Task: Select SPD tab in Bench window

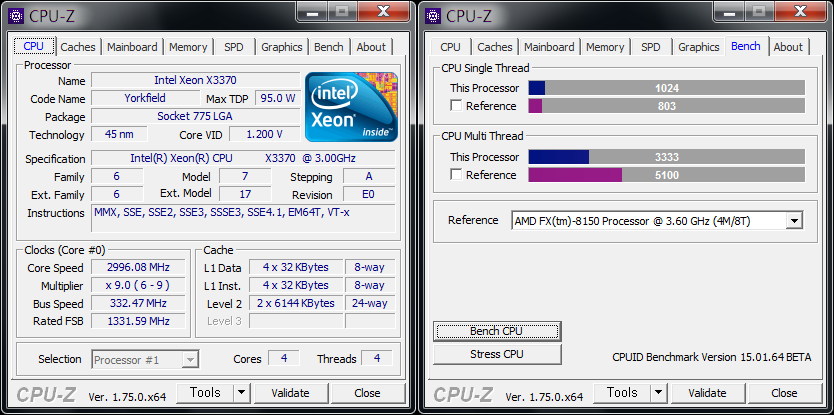Action: pos(650,47)
